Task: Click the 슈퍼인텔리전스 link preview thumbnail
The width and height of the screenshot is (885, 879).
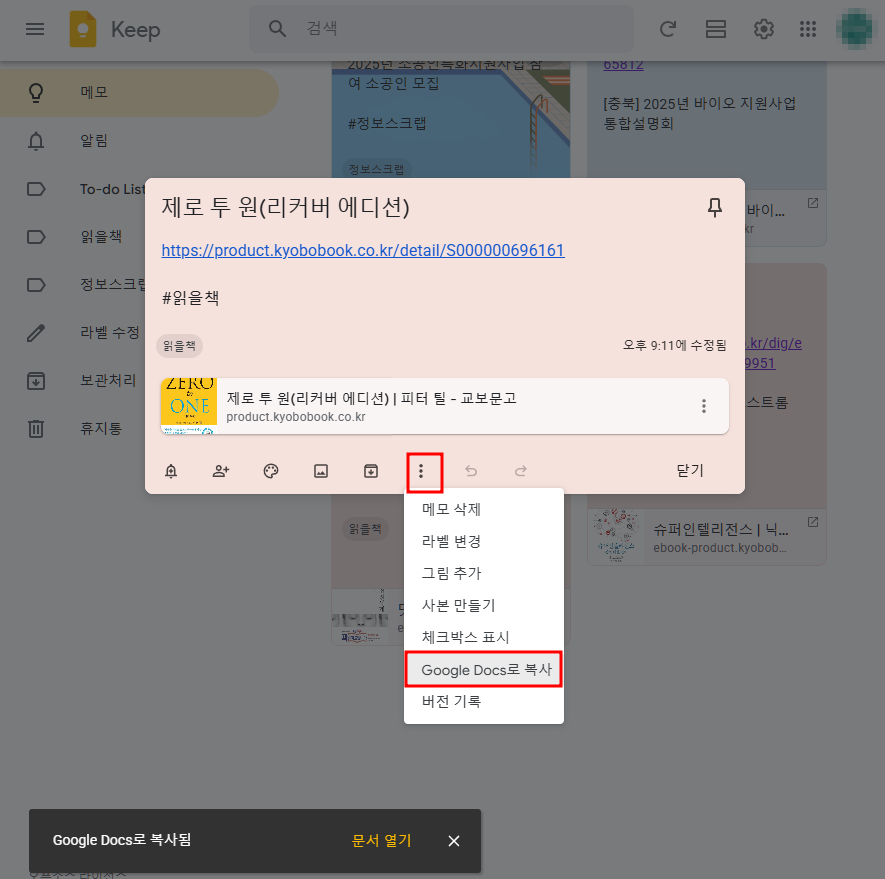Action: tap(616, 536)
